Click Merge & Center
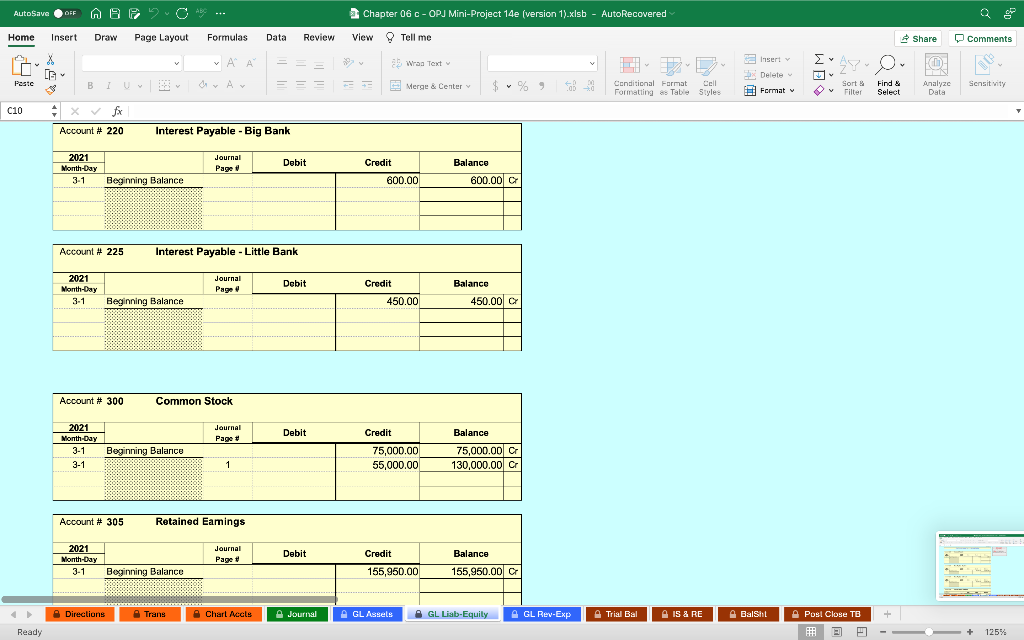Screen dimensions: 1024x640 click(430, 86)
